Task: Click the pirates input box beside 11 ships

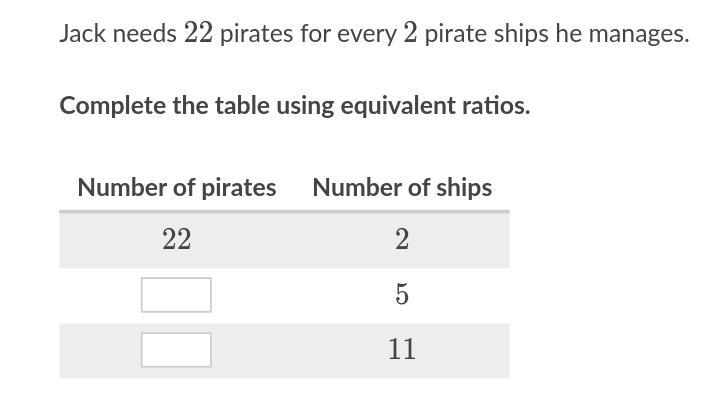Action: pyautogui.click(x=176, y=350)
